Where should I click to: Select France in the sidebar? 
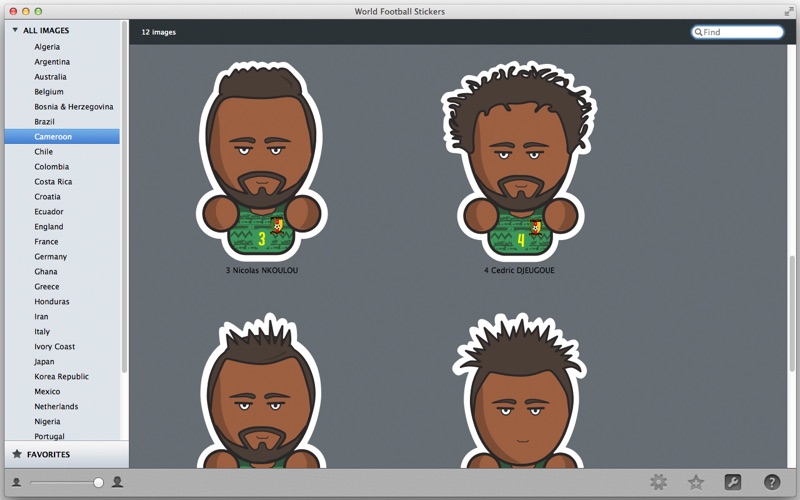(46, 241)
